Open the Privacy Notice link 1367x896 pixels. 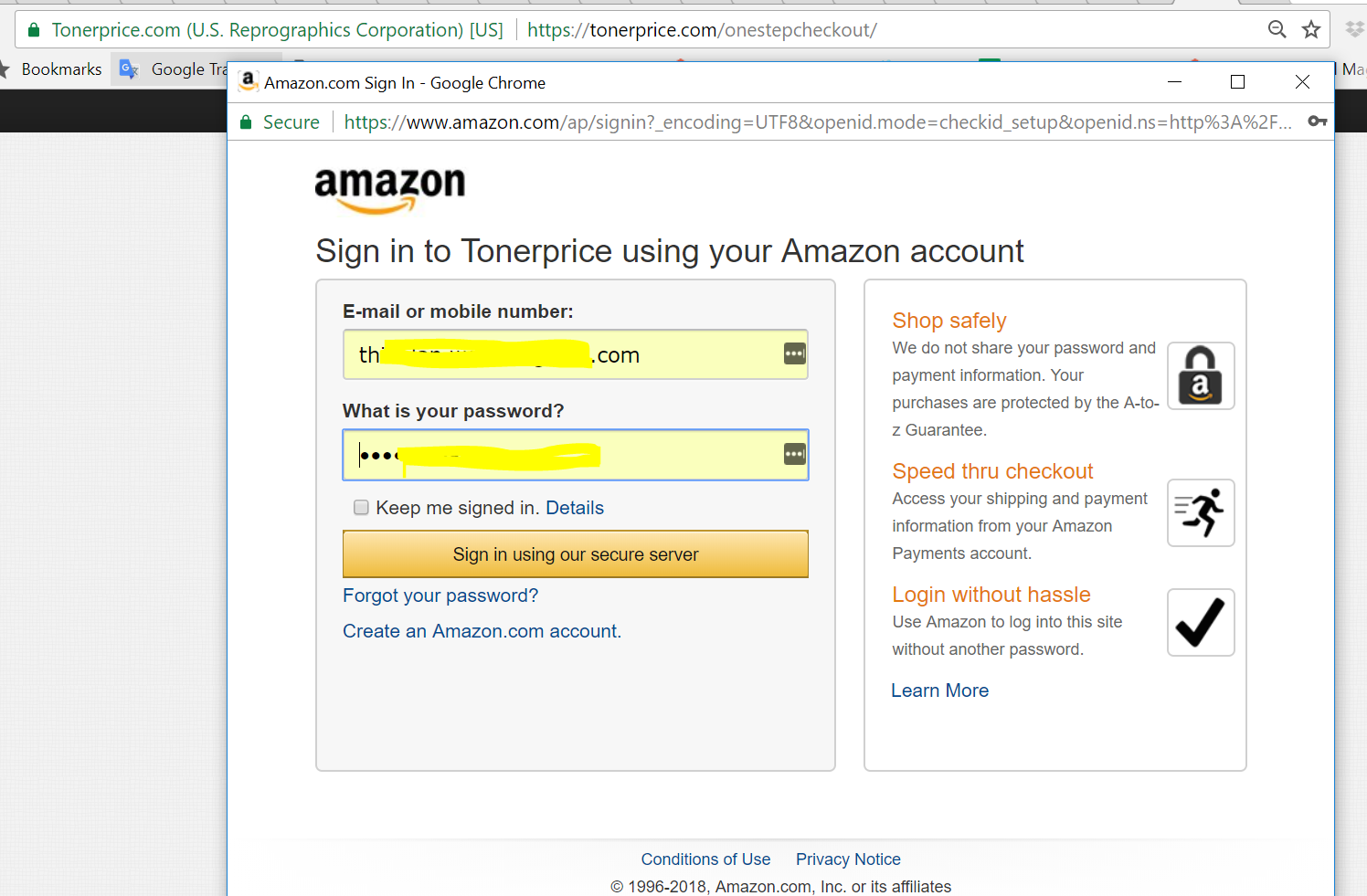(x=848, y=859)
